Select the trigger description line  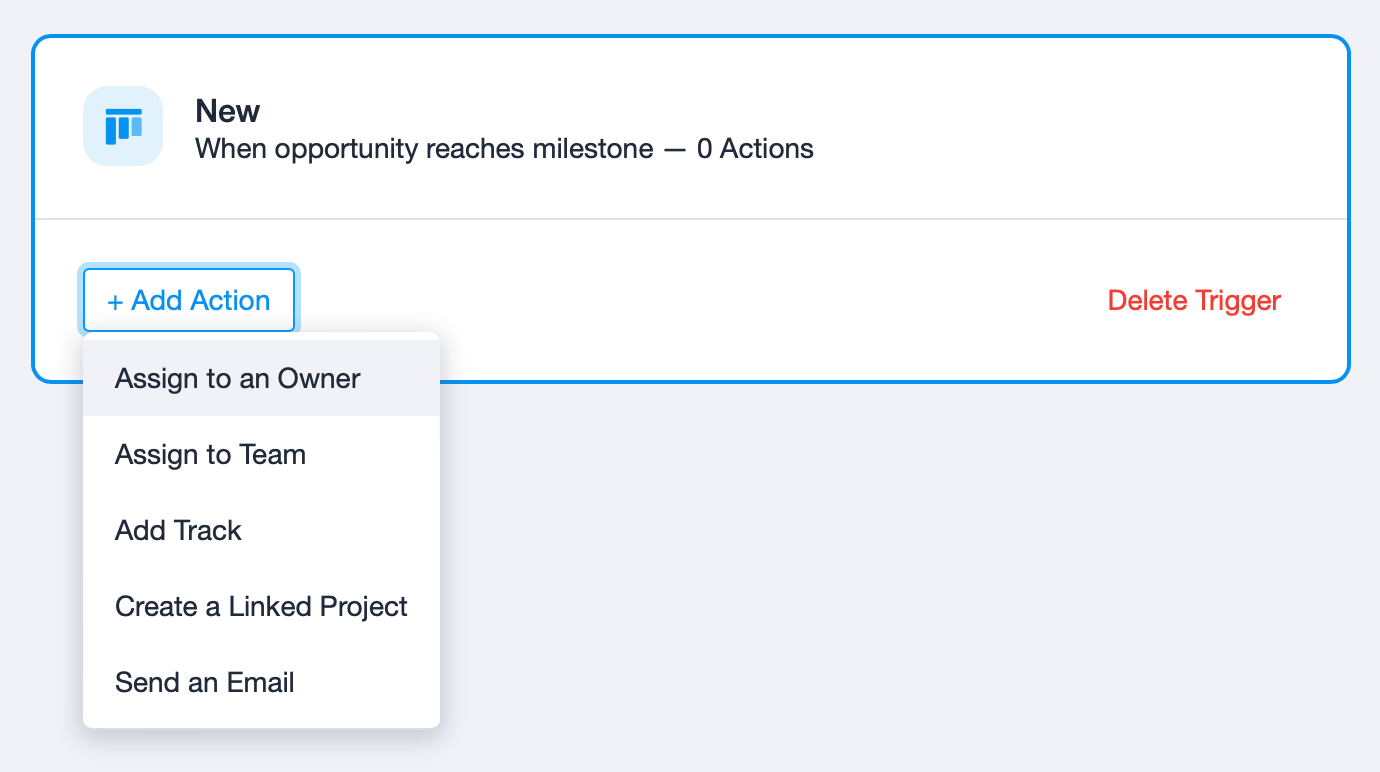504,149
